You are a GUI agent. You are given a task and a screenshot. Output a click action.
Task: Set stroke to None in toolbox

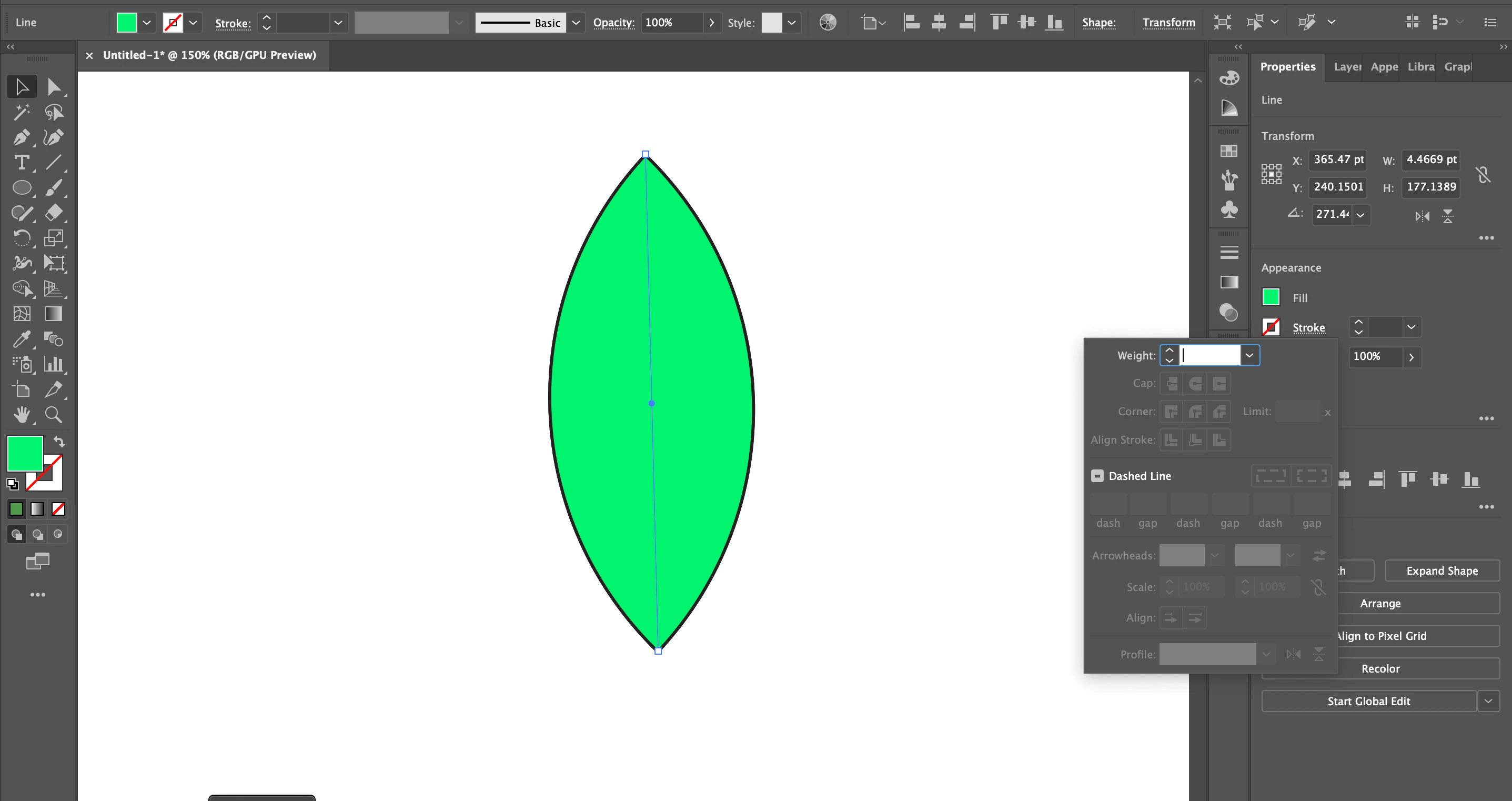pos(58,508)
